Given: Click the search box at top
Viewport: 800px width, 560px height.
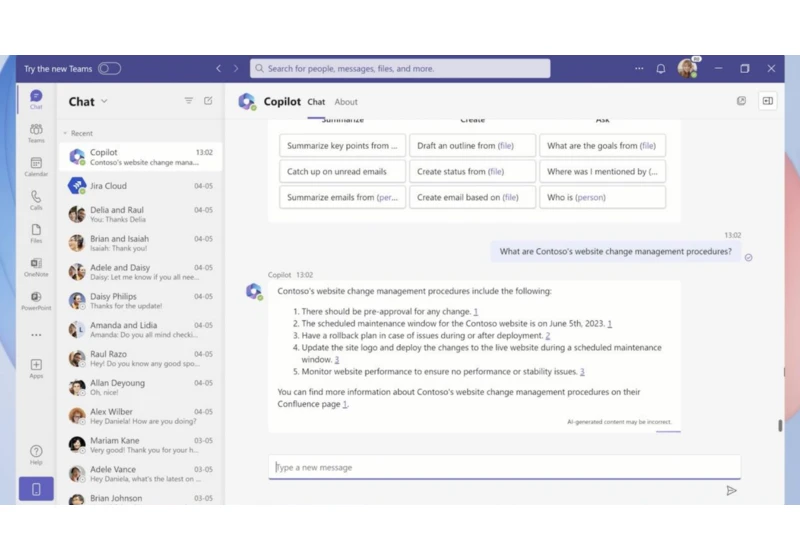Looking at the screenshot, I should point(400,68).
